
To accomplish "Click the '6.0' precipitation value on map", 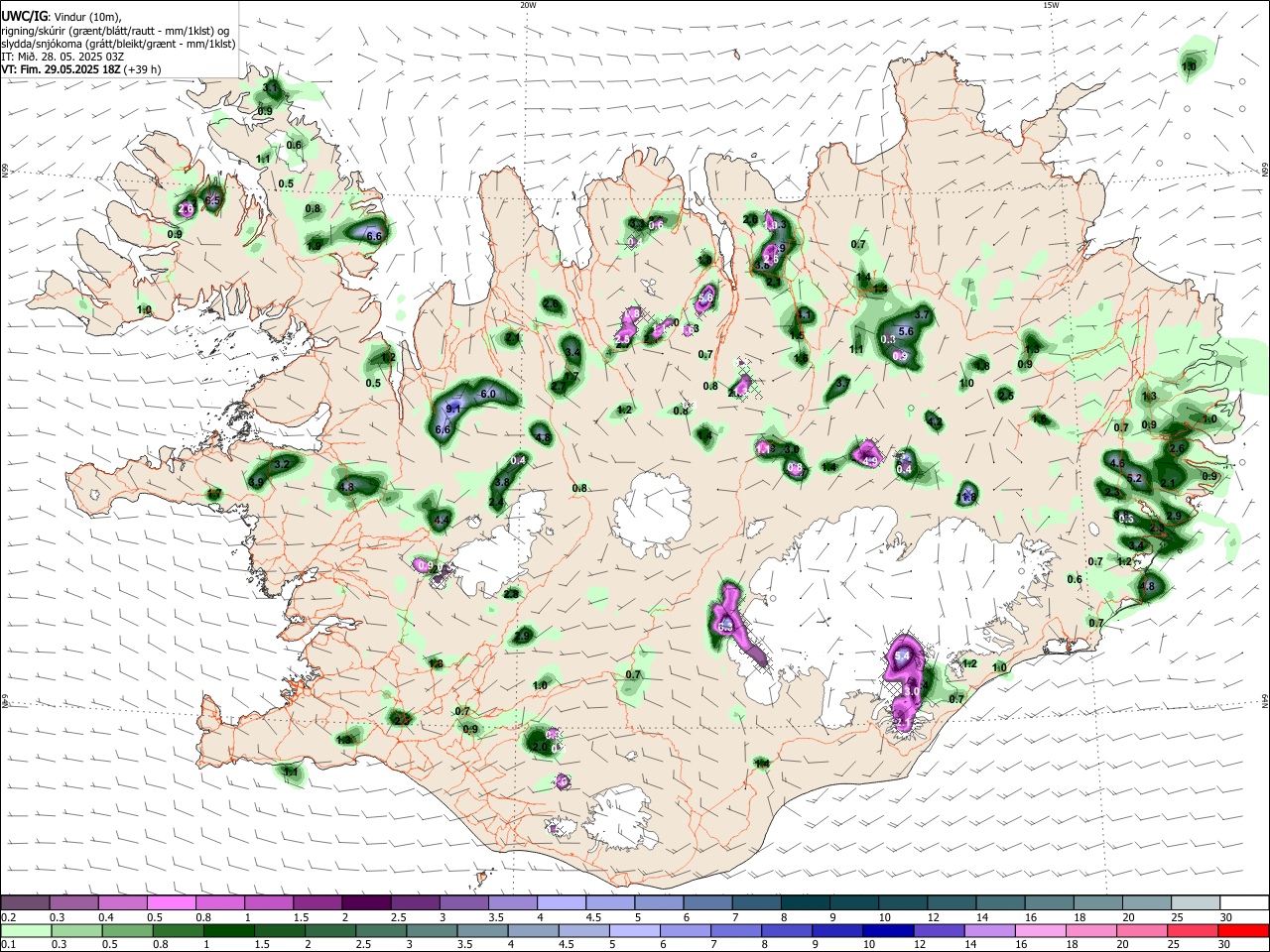I will click(x=488, y=394).
